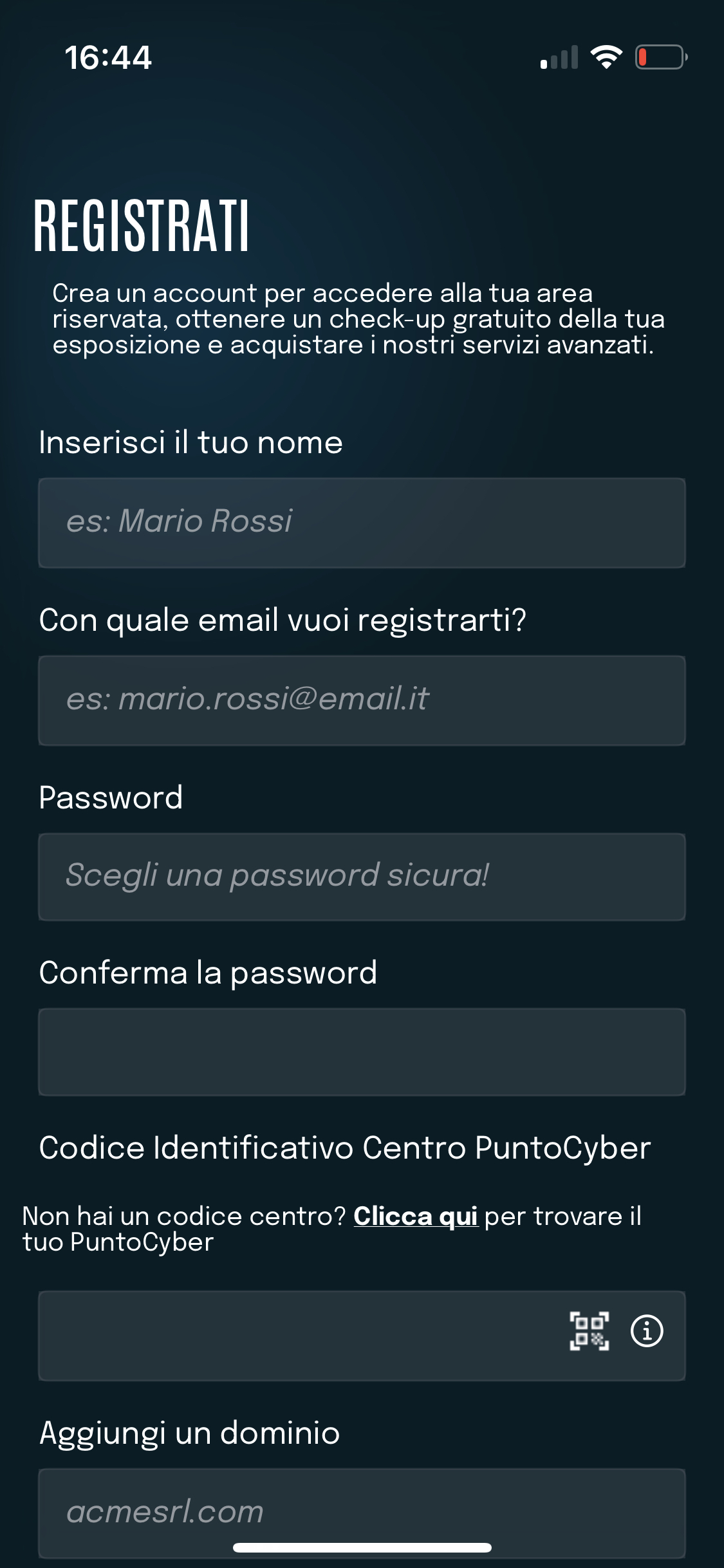The height and width of the screenshot is (1568, 724).
Task: Follow the 'Clicca qui' link
Action: [x=415, y=1216]
